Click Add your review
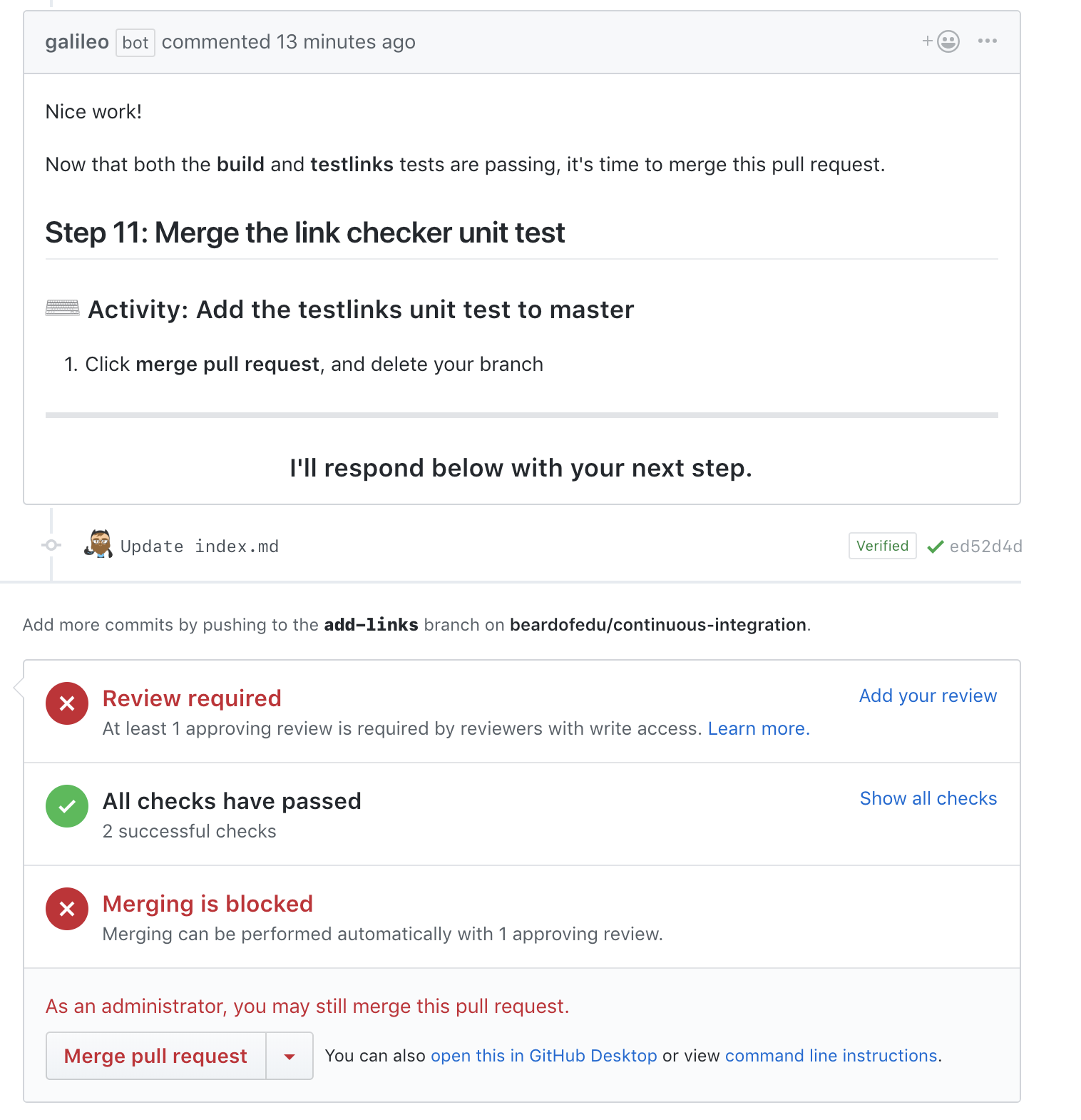This screenshot has height=1120, width=1081. 927,696
